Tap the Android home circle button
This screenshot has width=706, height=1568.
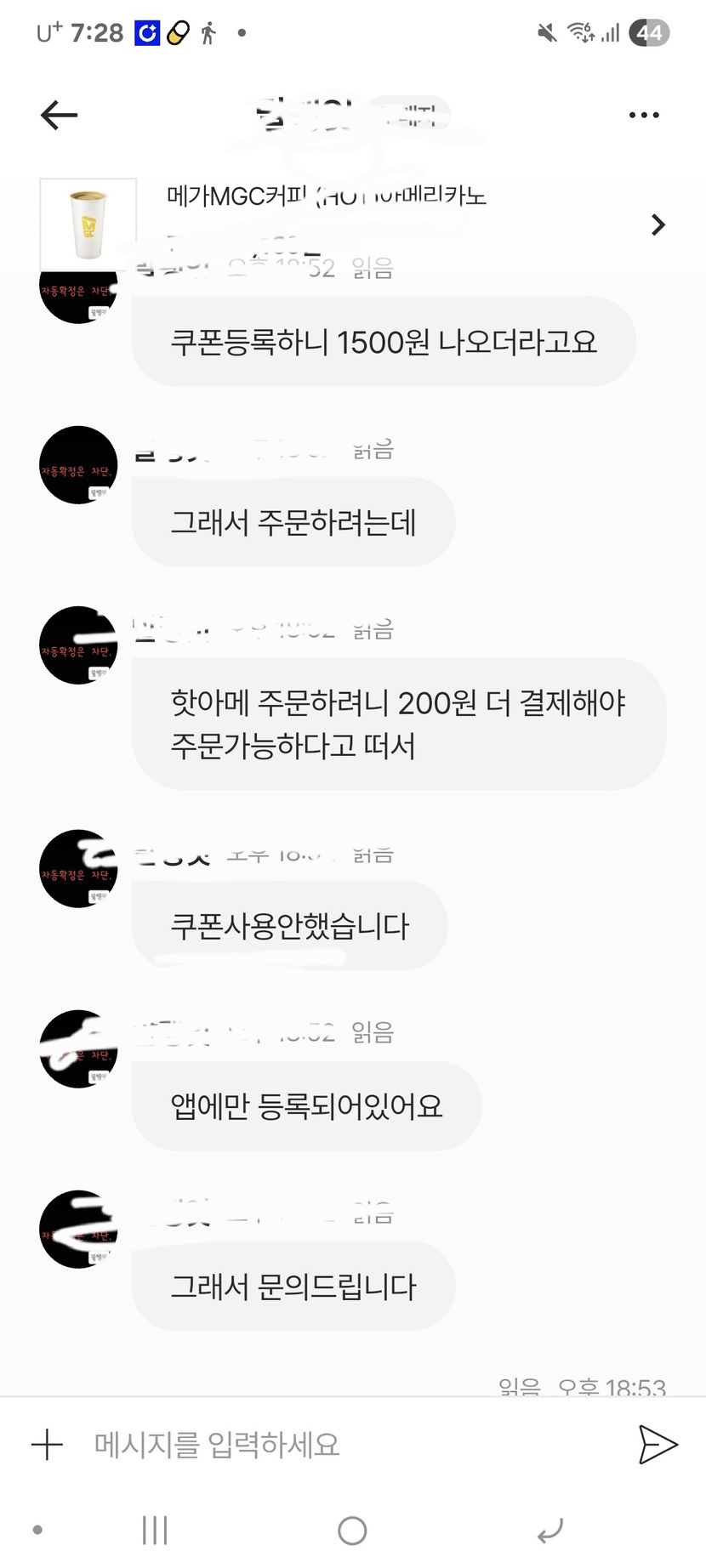352,1531
